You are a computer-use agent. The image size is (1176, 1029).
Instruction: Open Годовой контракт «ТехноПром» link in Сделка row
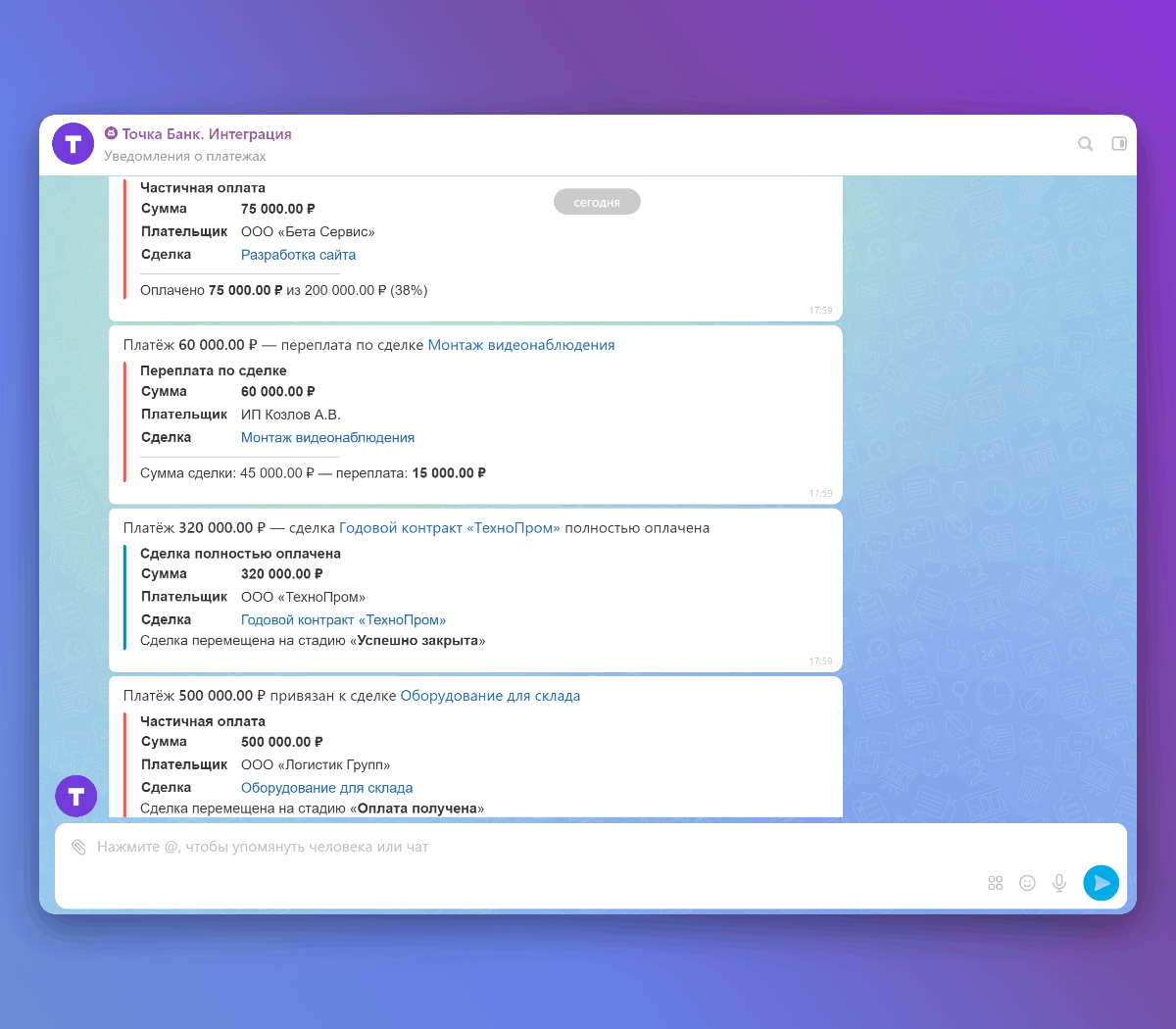343,620
